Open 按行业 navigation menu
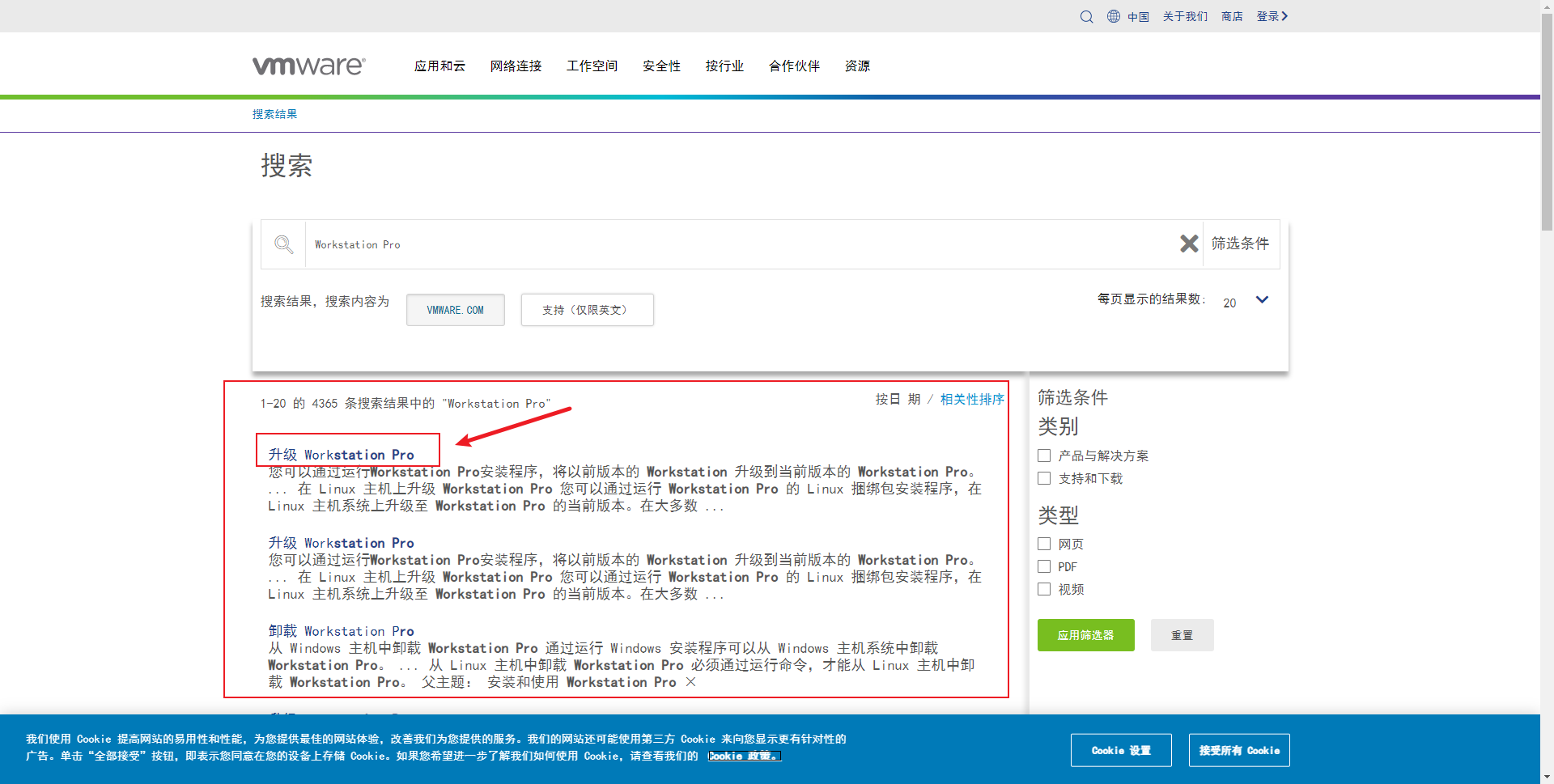Viewport: 1554px width, 784px height. [x=724, y=66]
